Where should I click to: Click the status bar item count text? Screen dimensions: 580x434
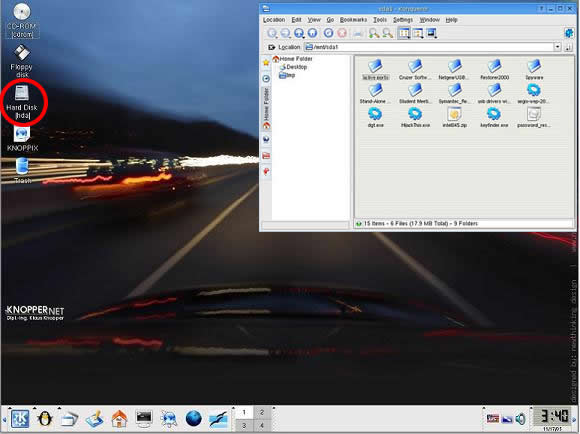click(421, 223)
